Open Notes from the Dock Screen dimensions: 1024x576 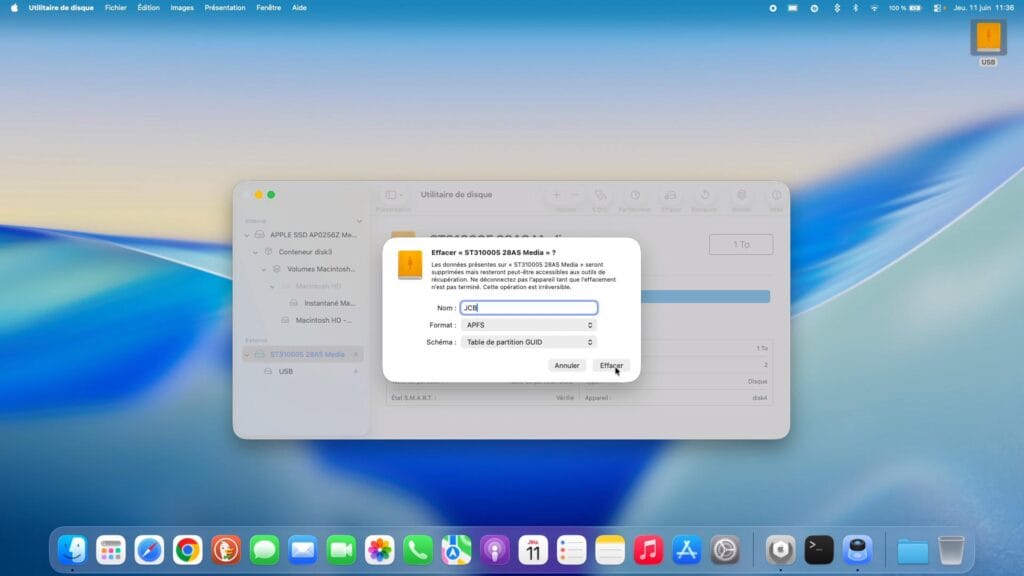pyautogui.click(x=610, y=550)
